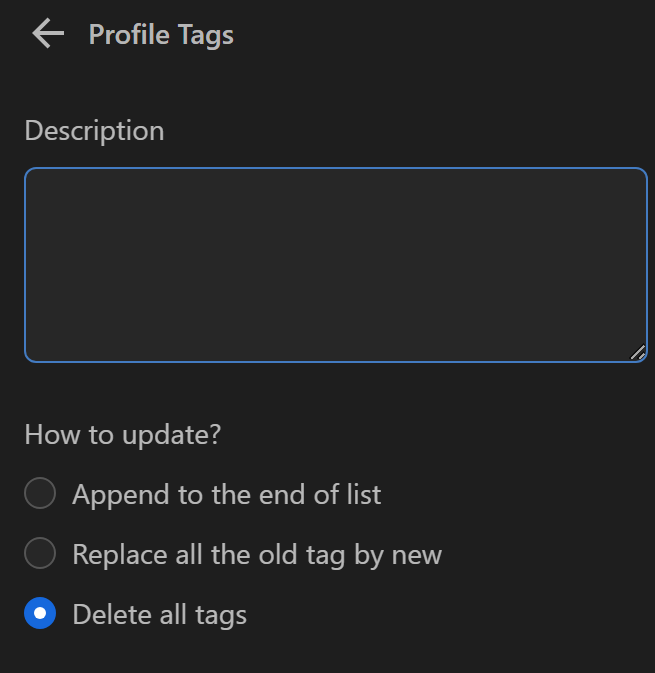
Task: Click the selected Delete all tags radio button
Action: [x=40, y=614]
